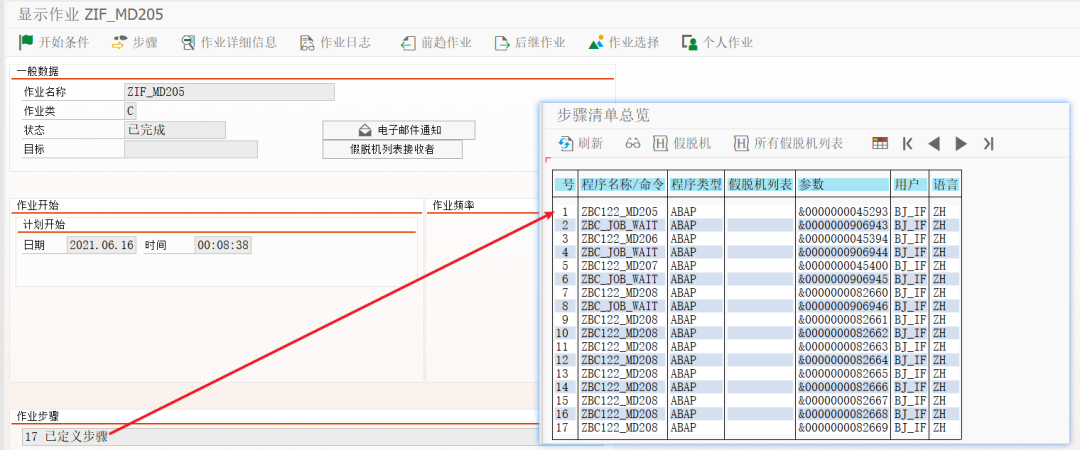Go to previous page in step list
This screenshot has height=450, width=1080.
tap(934, 143)
